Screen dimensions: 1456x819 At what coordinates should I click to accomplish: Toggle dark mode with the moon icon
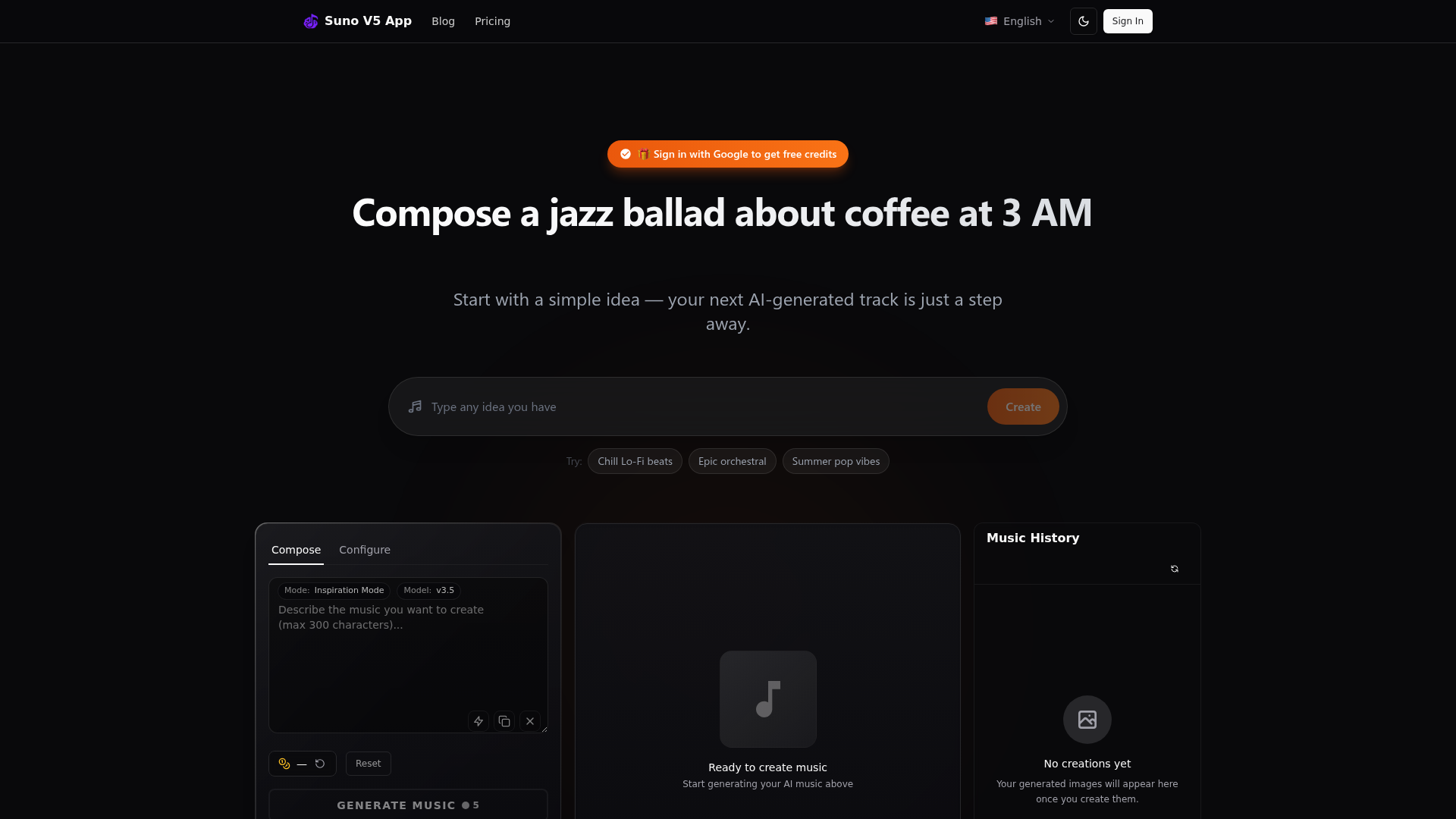[x=1084, y=21]
